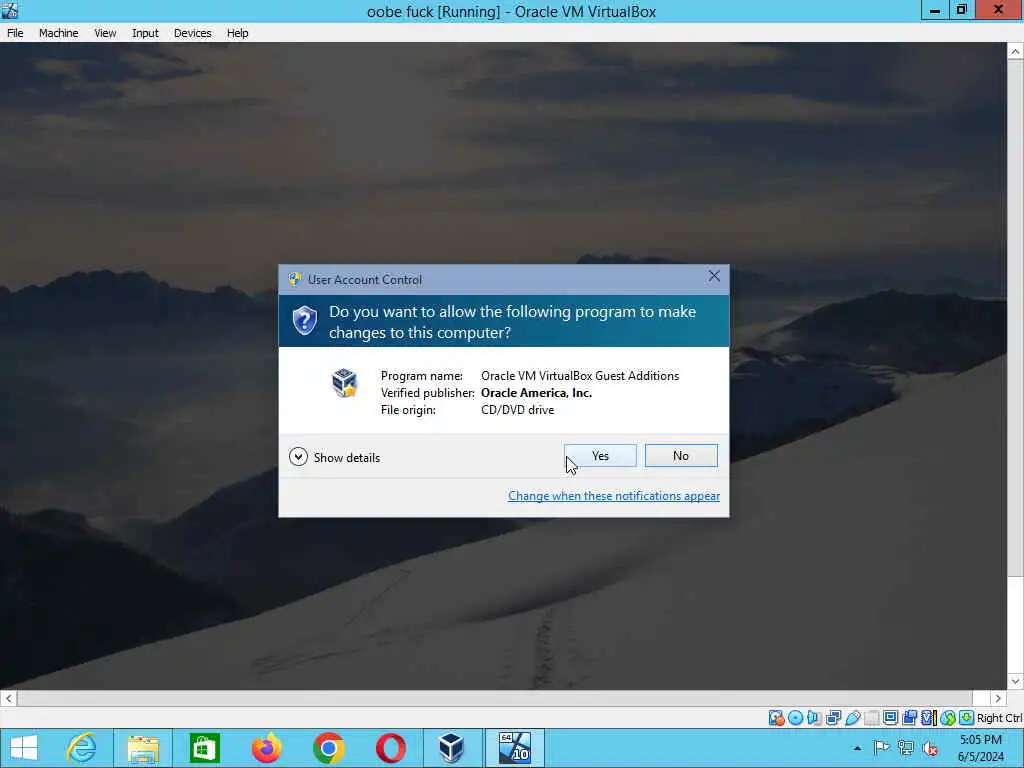1024x768 pixels.
Task: Open the Devices menu
Action: point(193,33)
